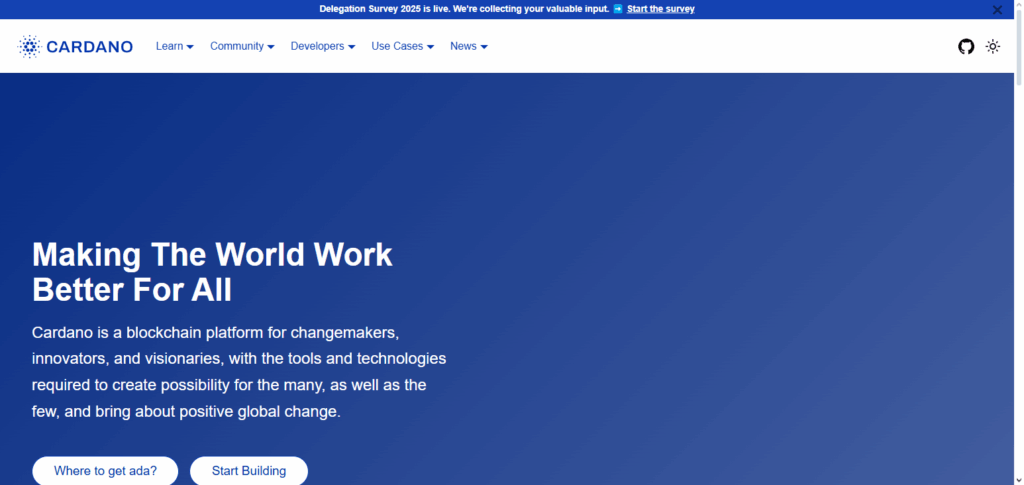This screenshot has height=485, width=1024.
Task: Expand the caret arrow beside Learn
Action: click(190, 47)
